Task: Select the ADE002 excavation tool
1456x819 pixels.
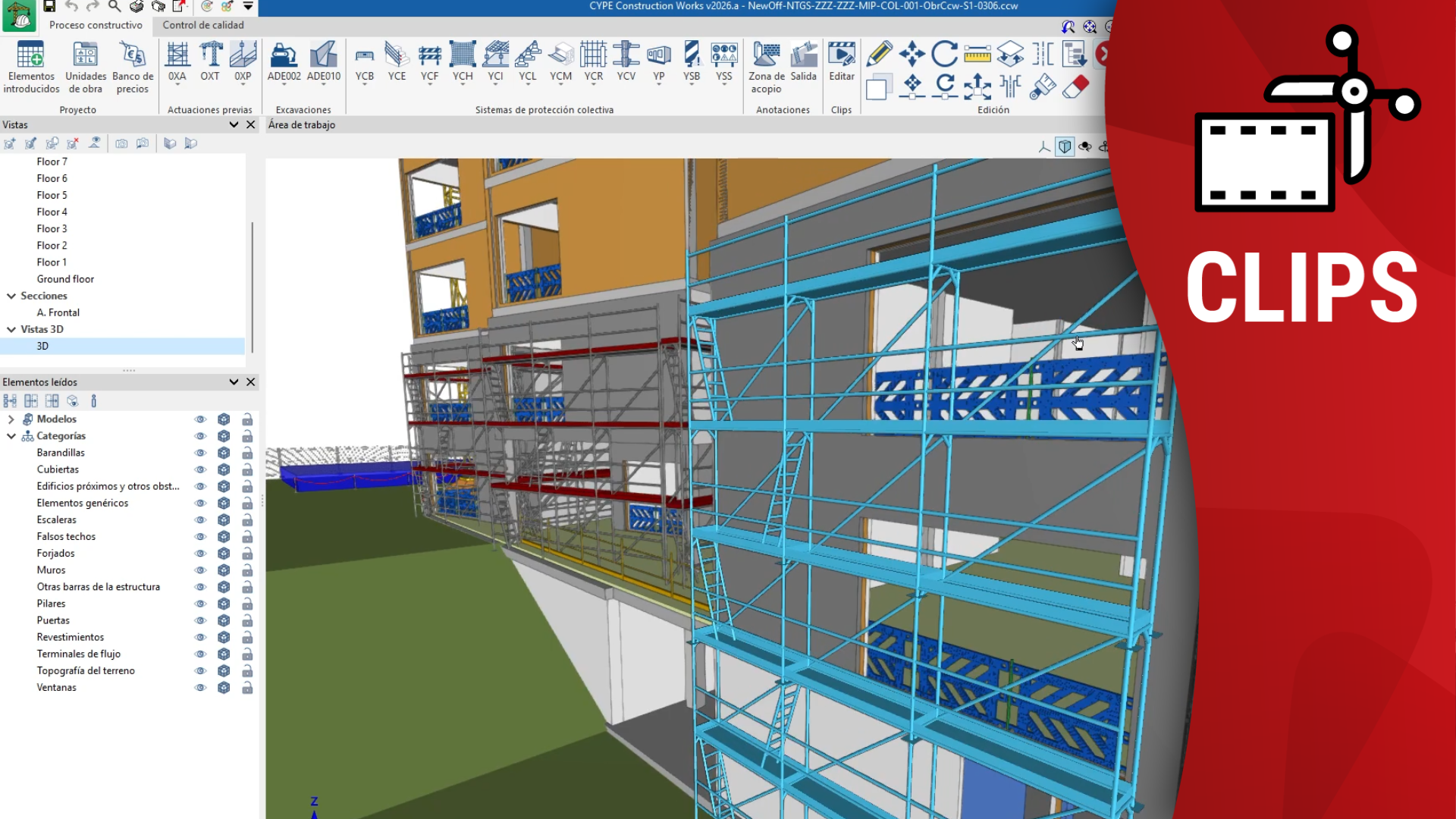Action: pyautogui.click(x=284, y=64)
